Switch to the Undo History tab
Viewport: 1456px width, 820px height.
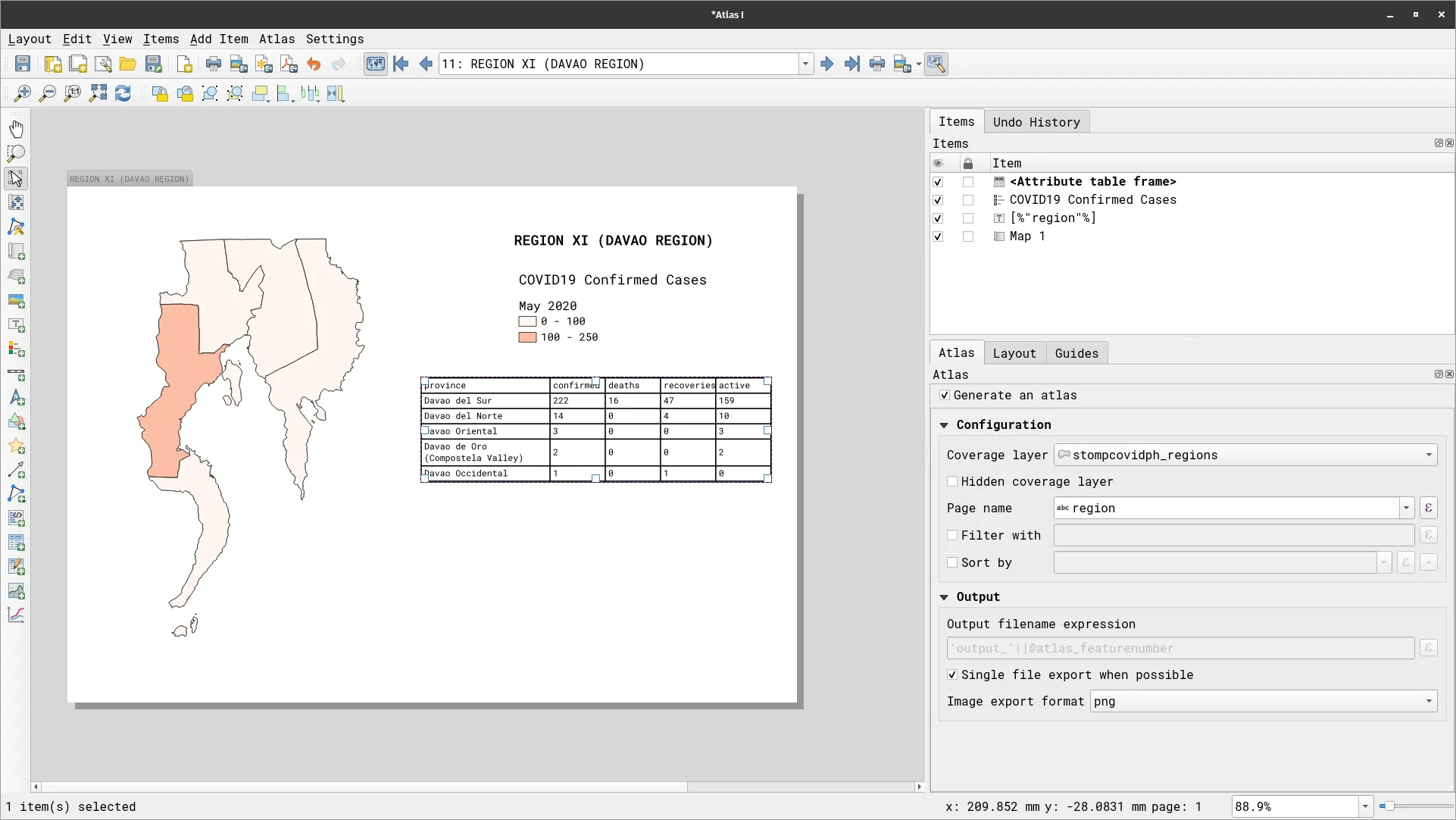[1036, 122]
